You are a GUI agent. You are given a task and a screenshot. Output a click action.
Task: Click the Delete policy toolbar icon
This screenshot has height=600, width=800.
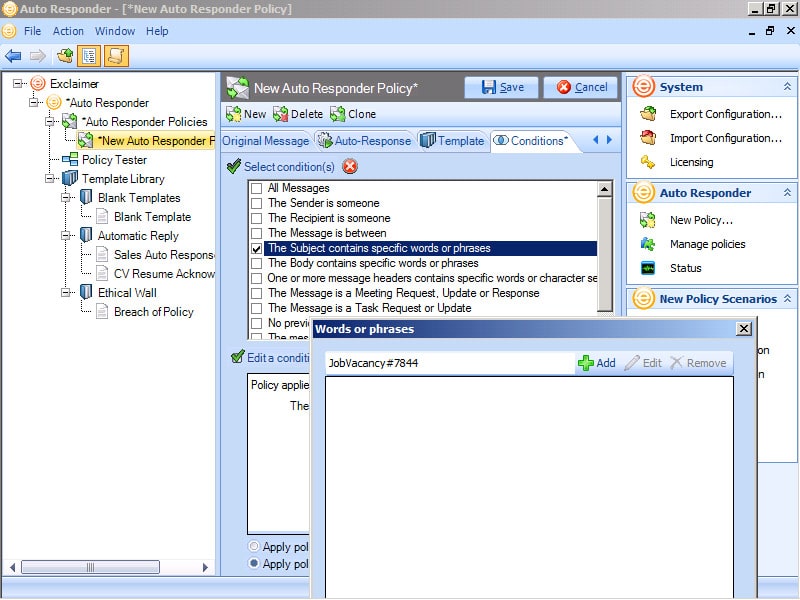pyautogui.click(x=280, y=114)
